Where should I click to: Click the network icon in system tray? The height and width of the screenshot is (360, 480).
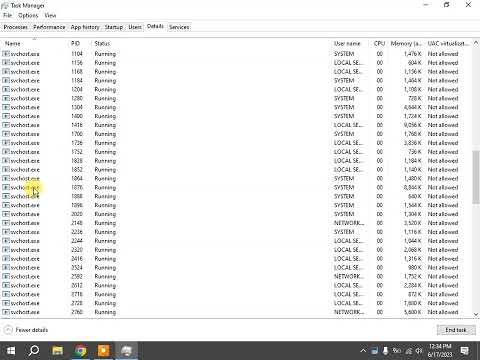408,351
